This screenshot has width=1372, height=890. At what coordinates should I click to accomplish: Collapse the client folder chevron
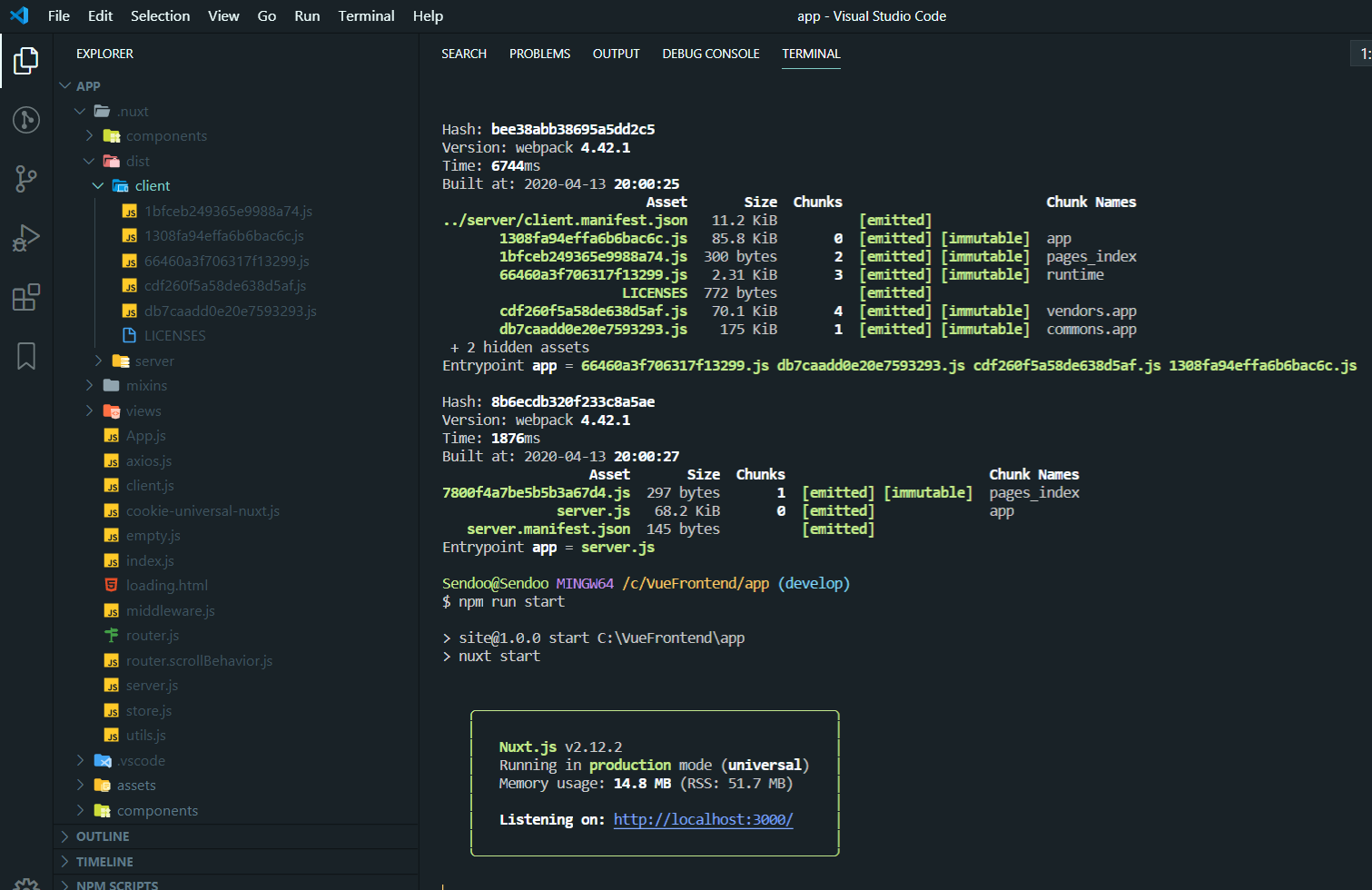(x=98, y=185)
